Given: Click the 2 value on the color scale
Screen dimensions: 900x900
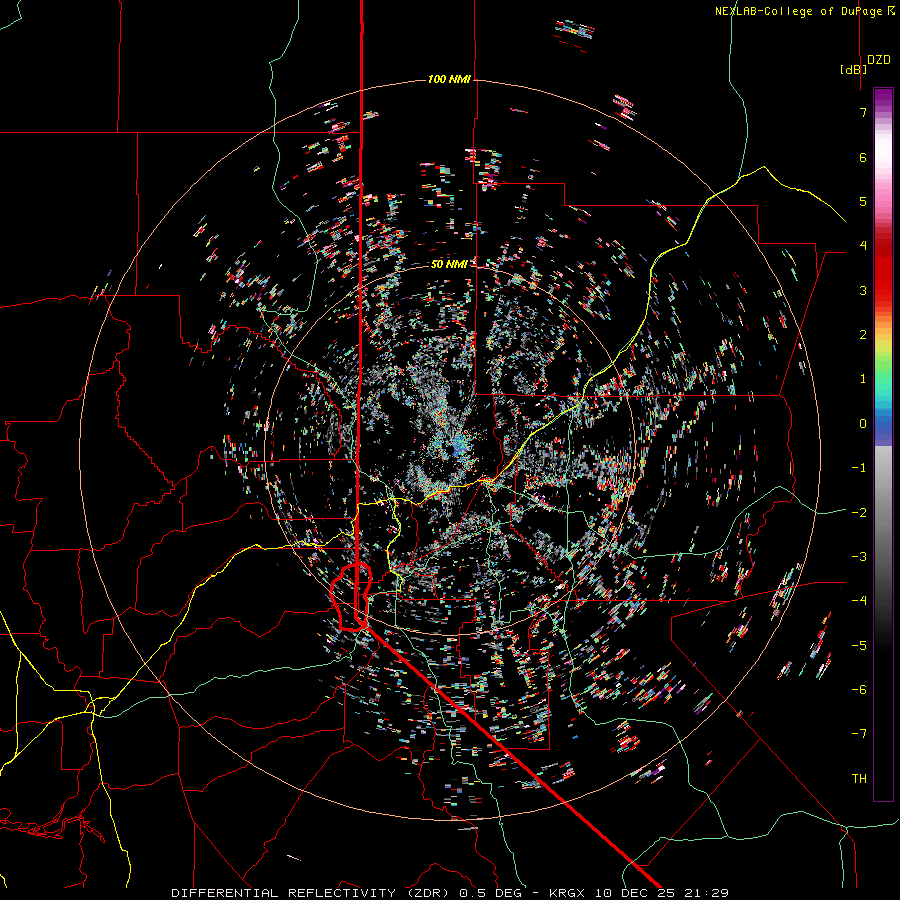Looking at the screenshot, I should [x=863, y=335].
